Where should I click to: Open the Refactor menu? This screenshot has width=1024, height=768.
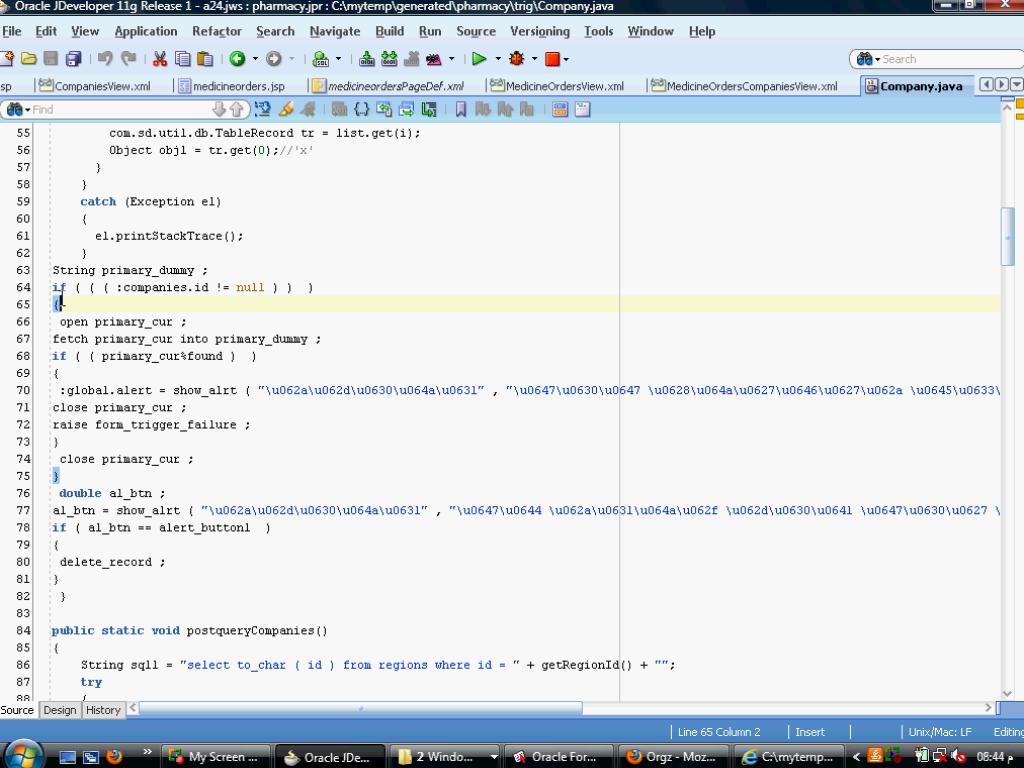216,31
